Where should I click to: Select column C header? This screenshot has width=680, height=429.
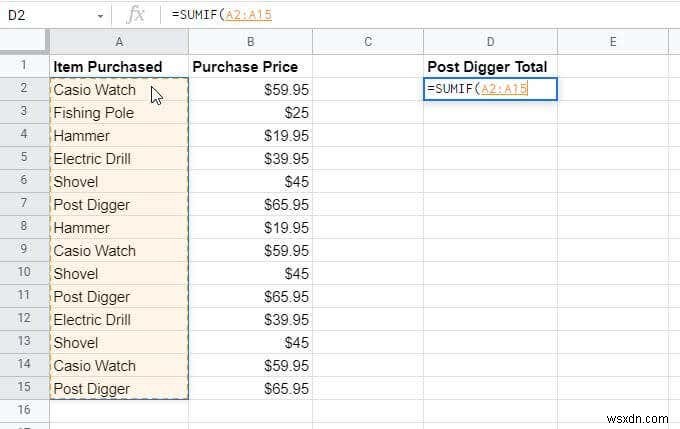pyautogui.click(x=368, y=41)
